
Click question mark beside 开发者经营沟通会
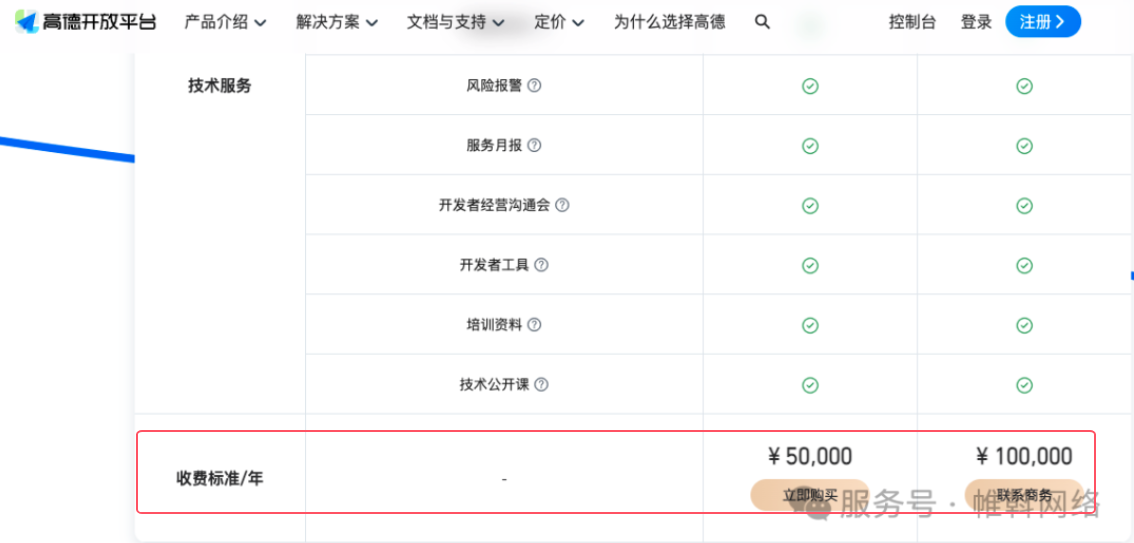tap(562, 205)
